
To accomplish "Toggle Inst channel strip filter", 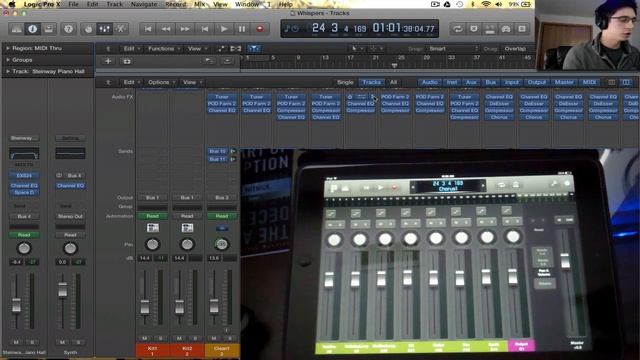I will 452,82.
